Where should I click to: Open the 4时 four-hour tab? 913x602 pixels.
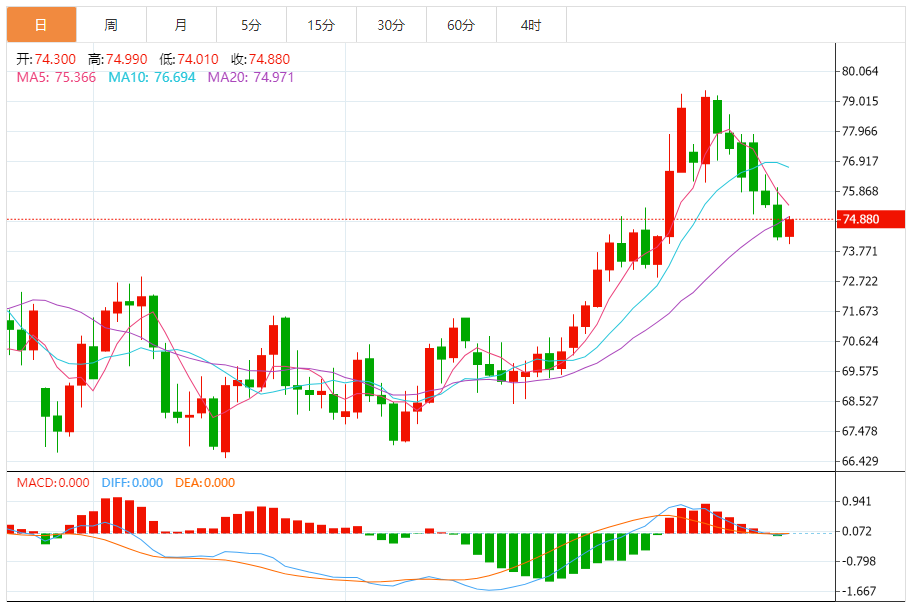531,25
